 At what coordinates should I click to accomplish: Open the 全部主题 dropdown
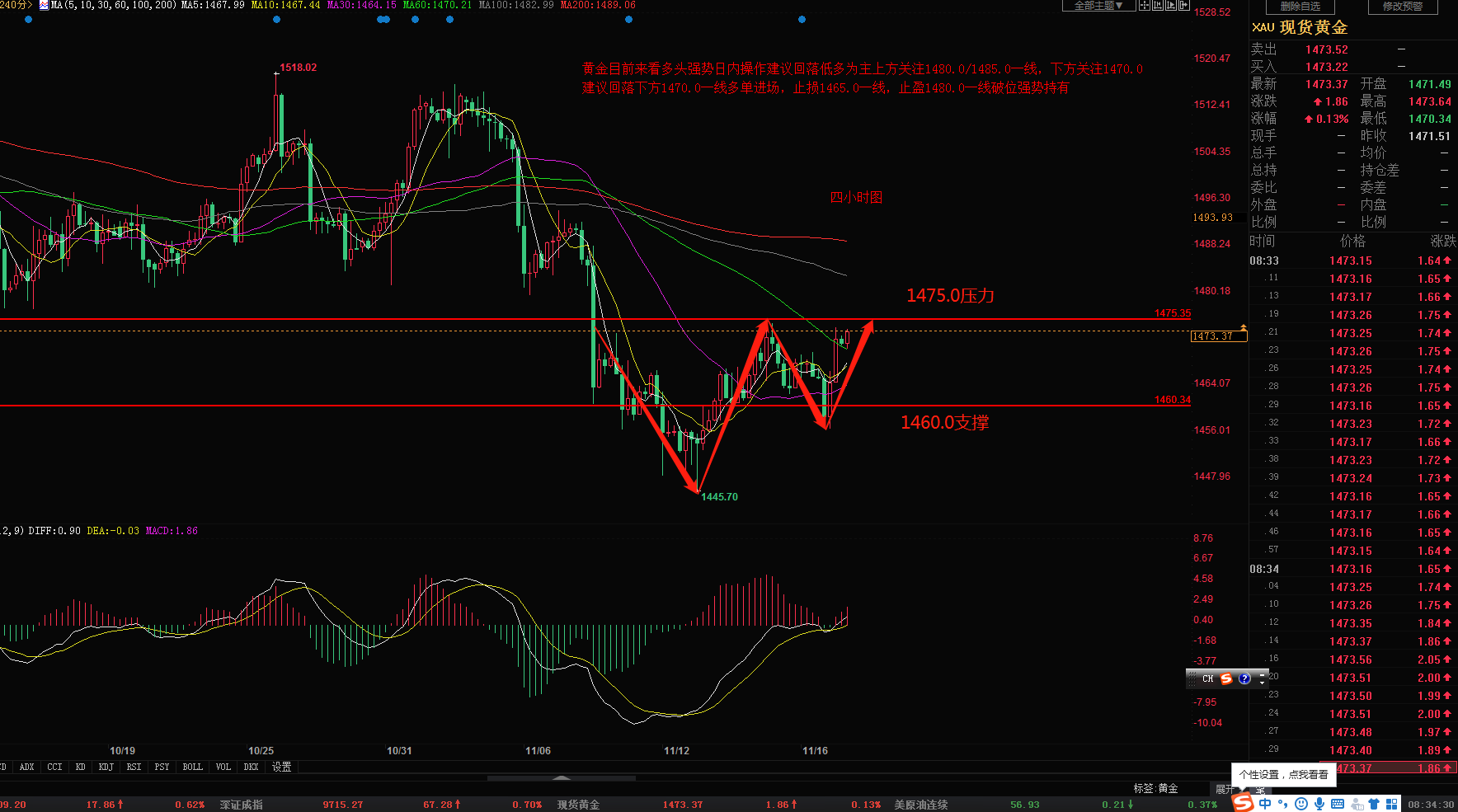[1098, 6]
